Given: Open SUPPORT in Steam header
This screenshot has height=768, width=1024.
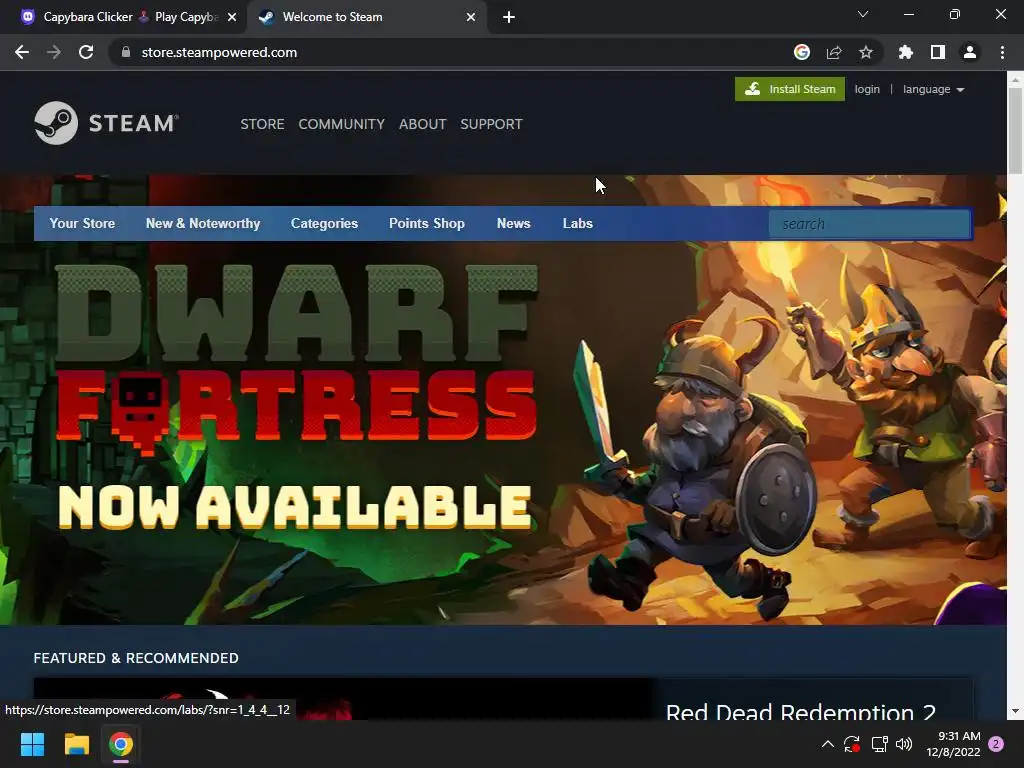Looking at the screenshot, I should [491, 124].
